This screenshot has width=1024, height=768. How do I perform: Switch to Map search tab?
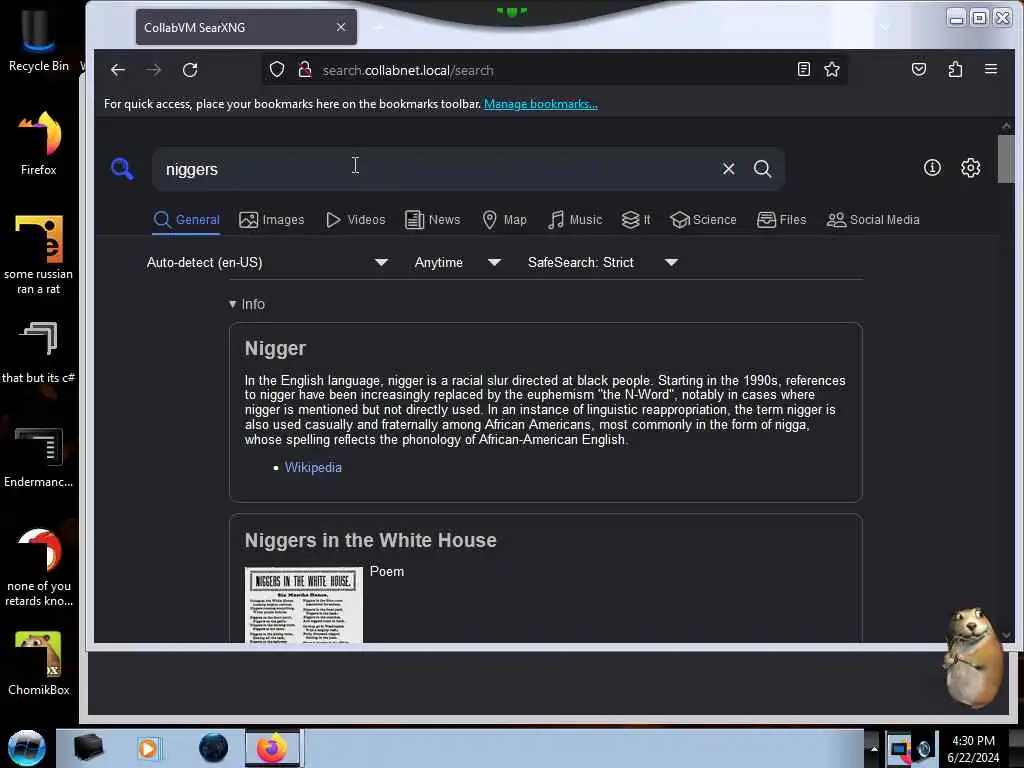point(504,220)
